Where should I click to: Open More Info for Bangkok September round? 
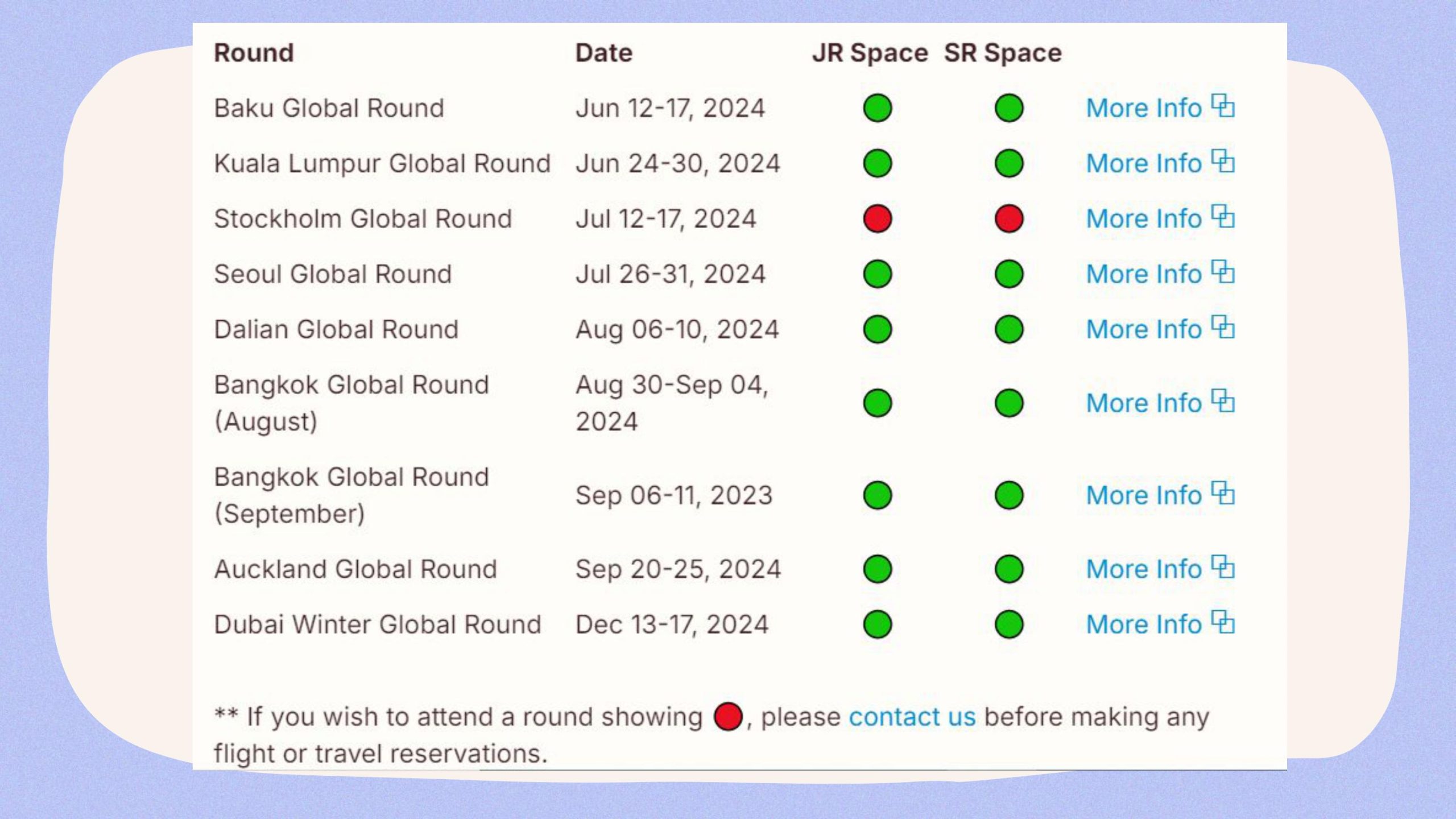pos(1144,495)
